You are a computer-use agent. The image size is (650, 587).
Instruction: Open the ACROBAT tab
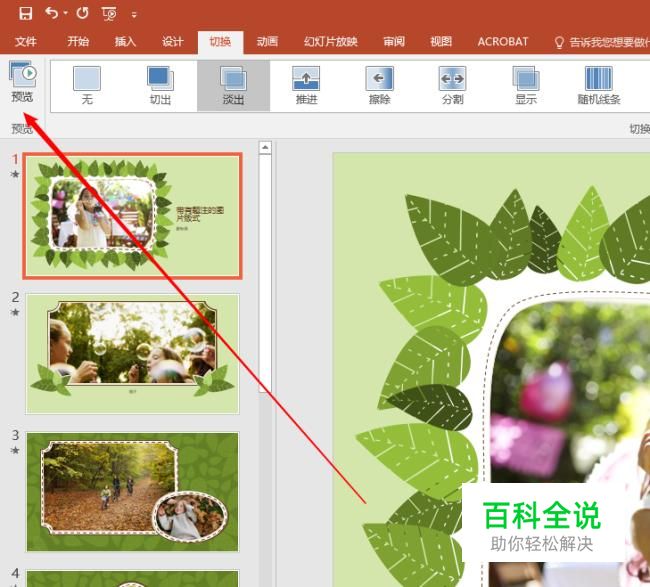503,41
